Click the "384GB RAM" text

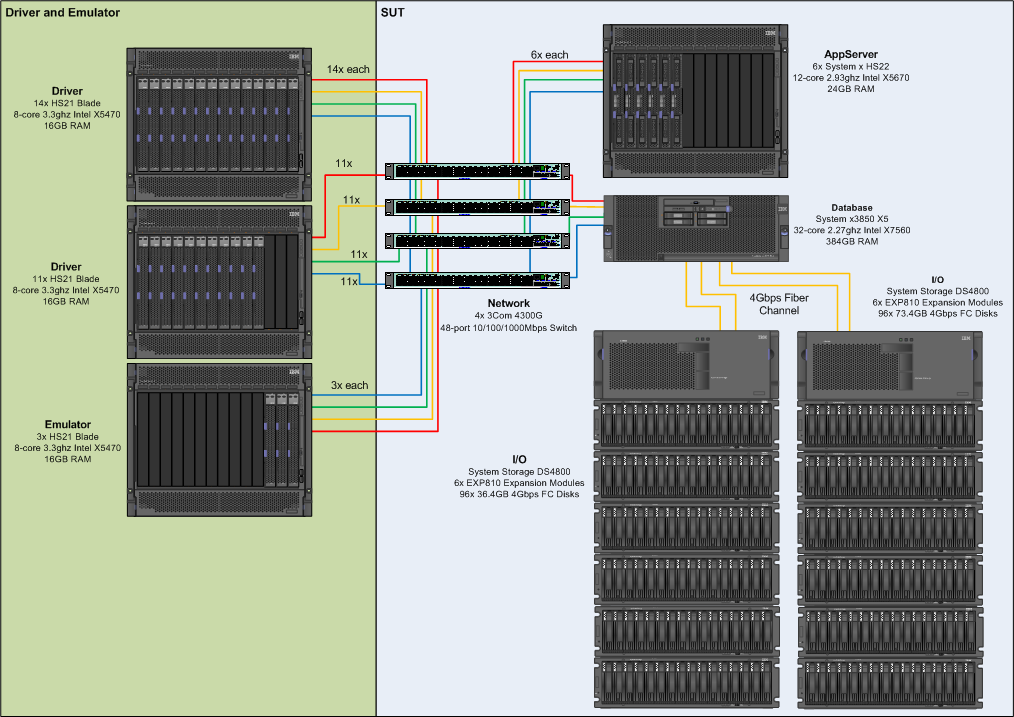[852, 241]
